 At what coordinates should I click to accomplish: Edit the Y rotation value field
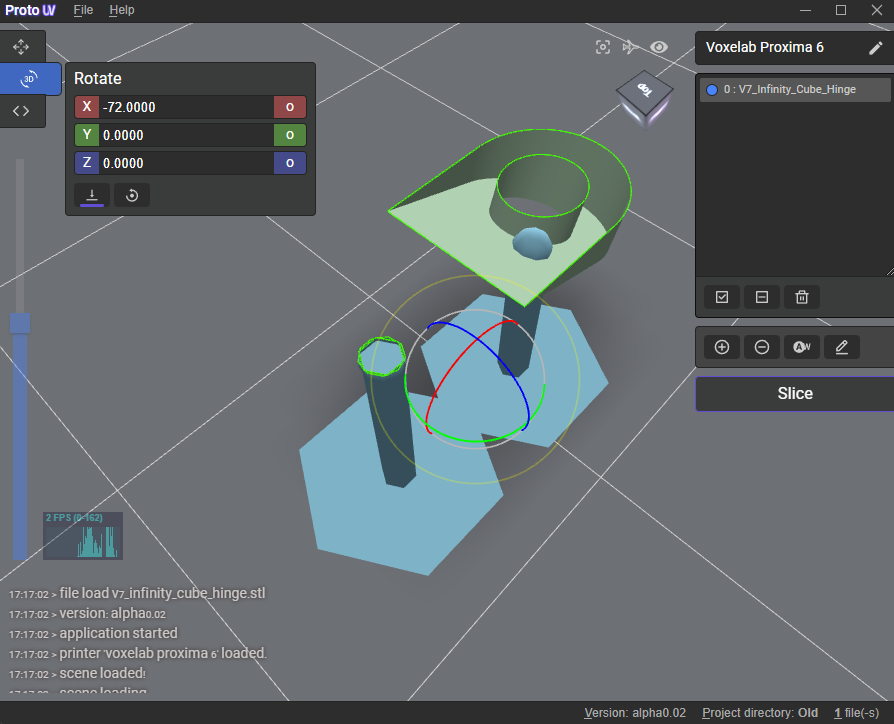click(186, 135)
